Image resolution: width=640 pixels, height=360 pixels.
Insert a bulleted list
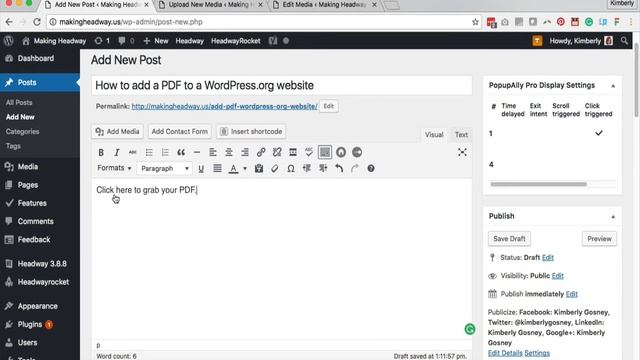pos(149,152)
